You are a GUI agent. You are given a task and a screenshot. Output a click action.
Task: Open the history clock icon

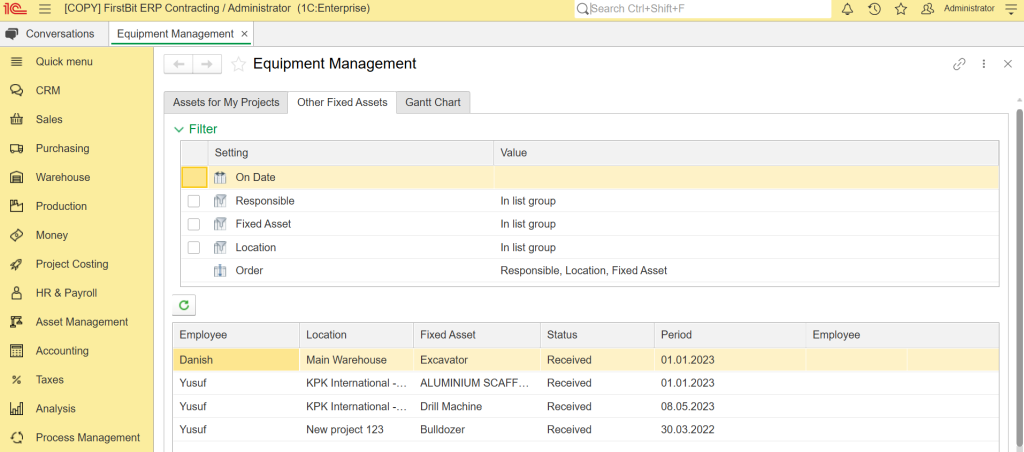pyautogui.click(x=874, y=8)
